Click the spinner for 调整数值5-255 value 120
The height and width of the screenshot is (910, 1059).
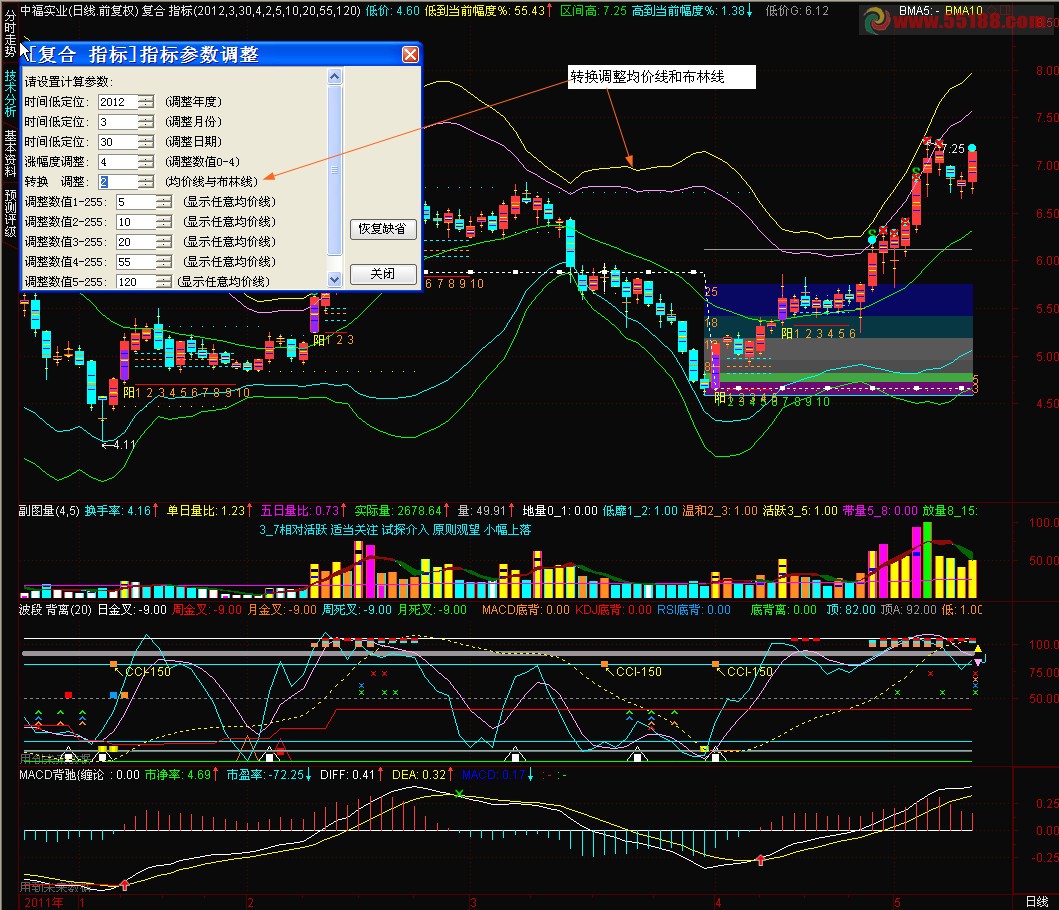pos(164,282)
